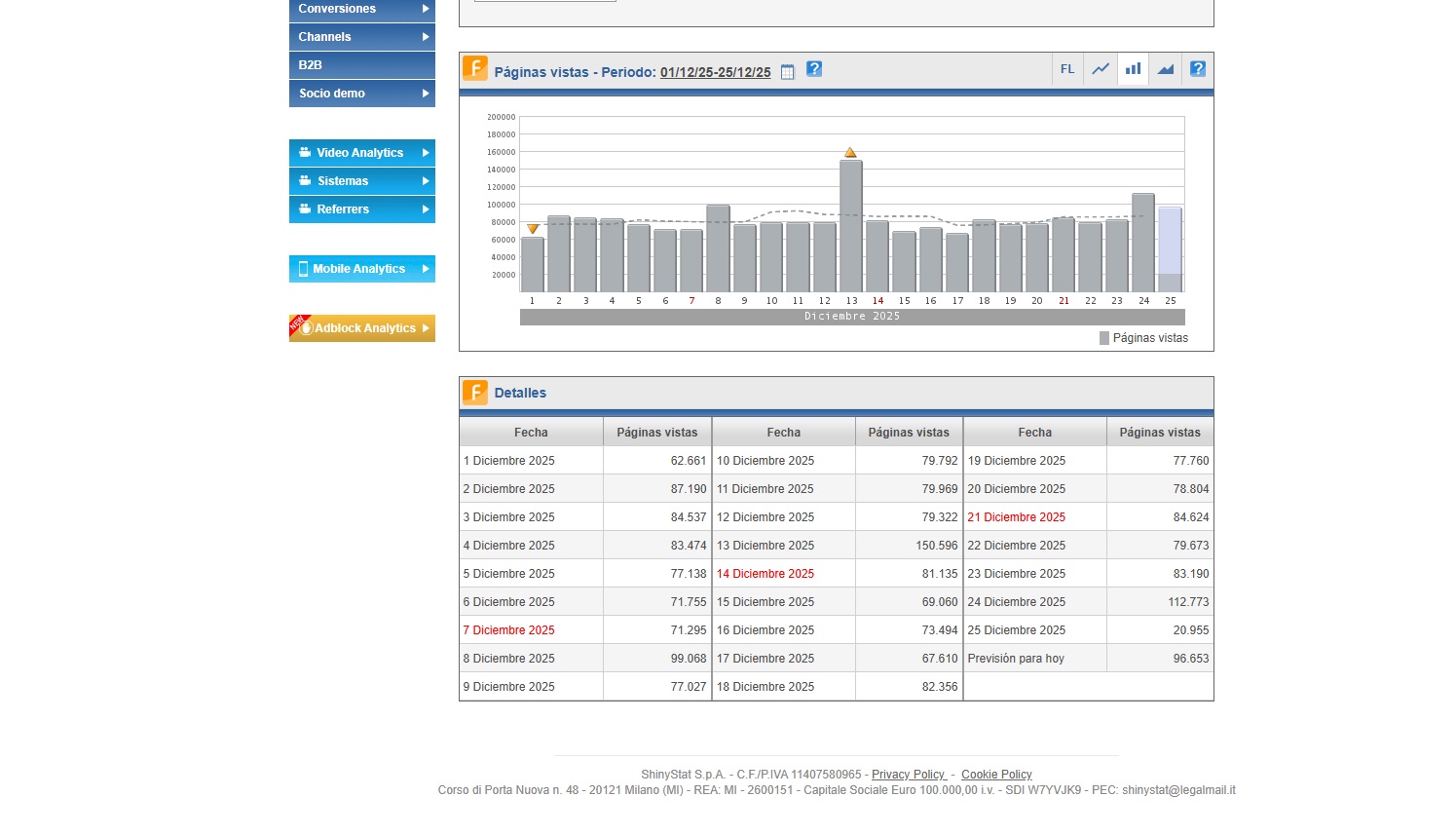Screen dimensions: 1456x835
Task: Open the B2B sidebar item
Action: (x=361, y=65)
